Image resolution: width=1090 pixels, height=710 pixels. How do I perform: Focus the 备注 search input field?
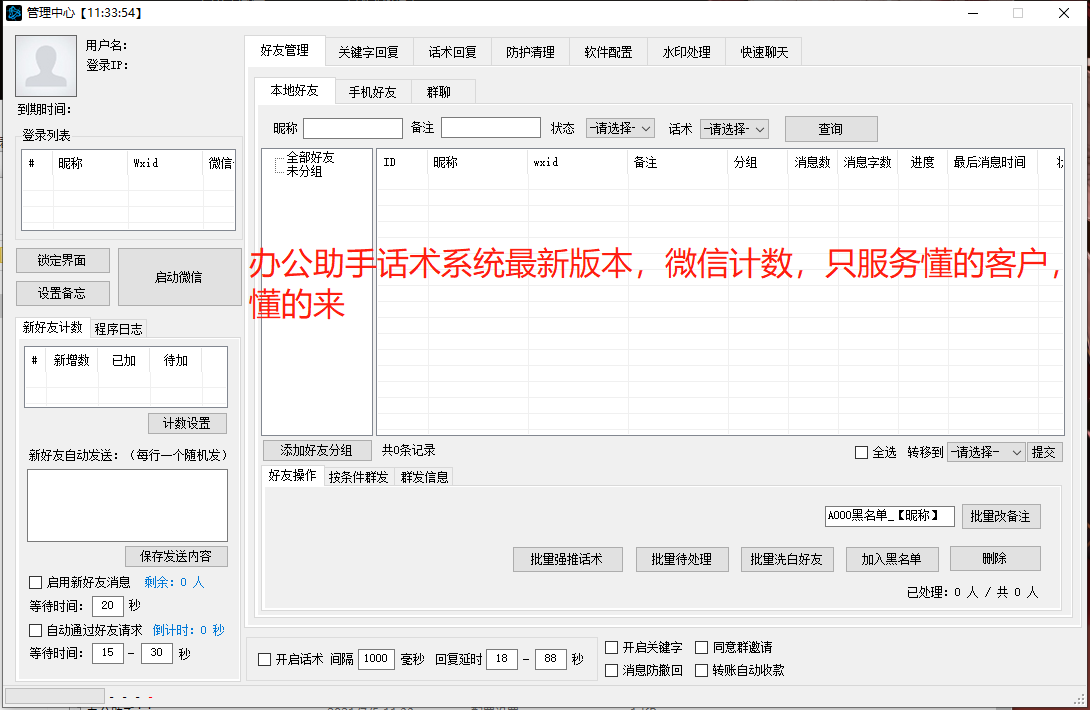(491, 128)
